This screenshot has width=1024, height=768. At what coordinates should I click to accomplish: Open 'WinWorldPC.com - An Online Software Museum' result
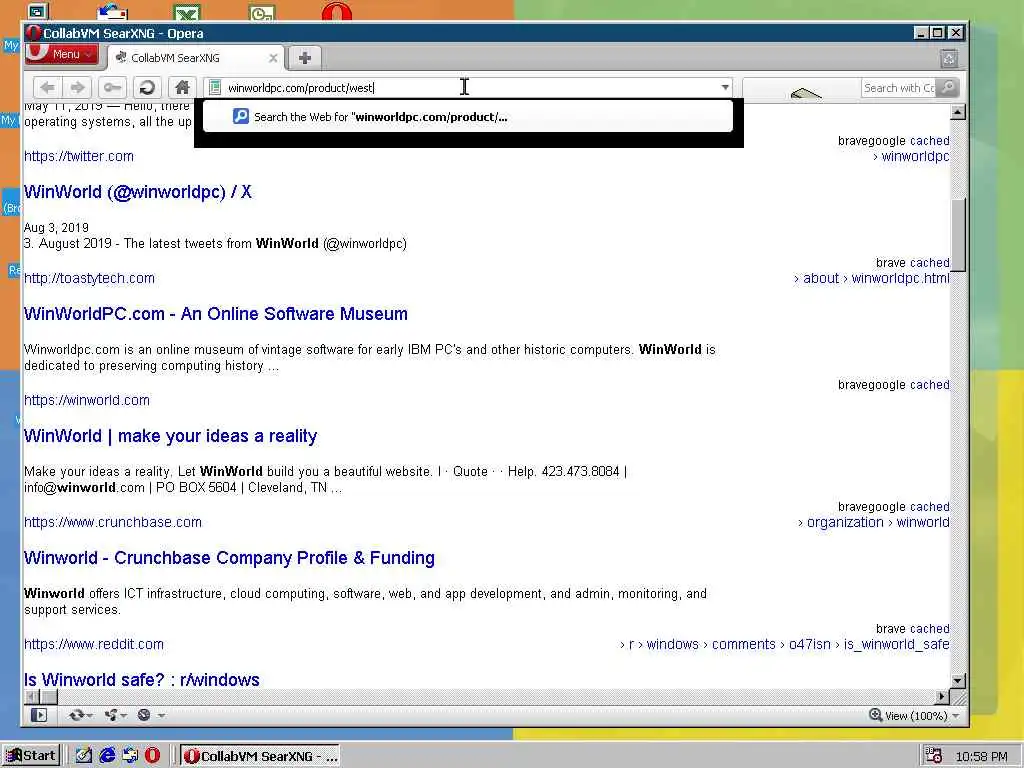[x=216, y=314]
